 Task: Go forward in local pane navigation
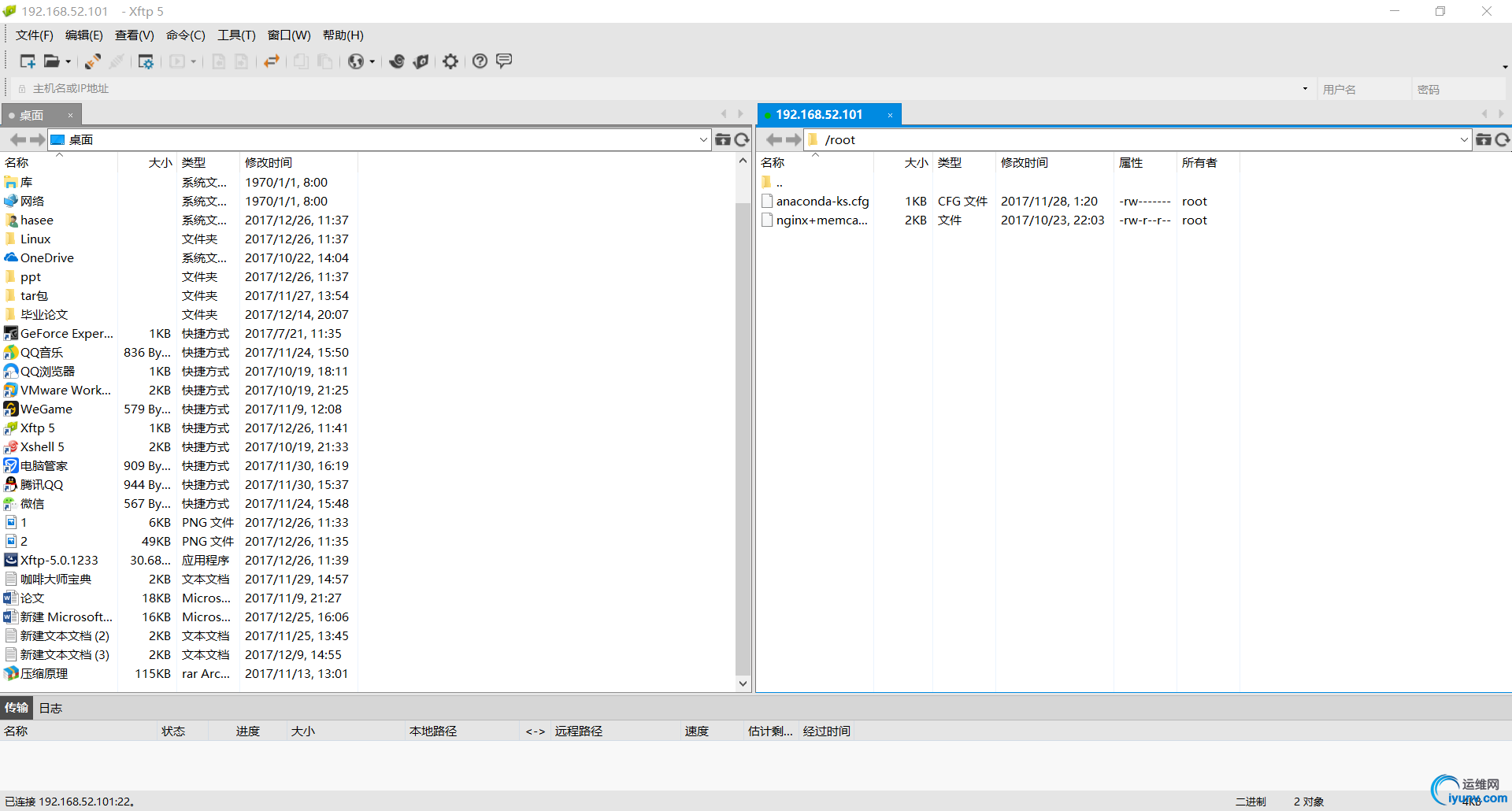pyautogui.click(x=37, y=140)
